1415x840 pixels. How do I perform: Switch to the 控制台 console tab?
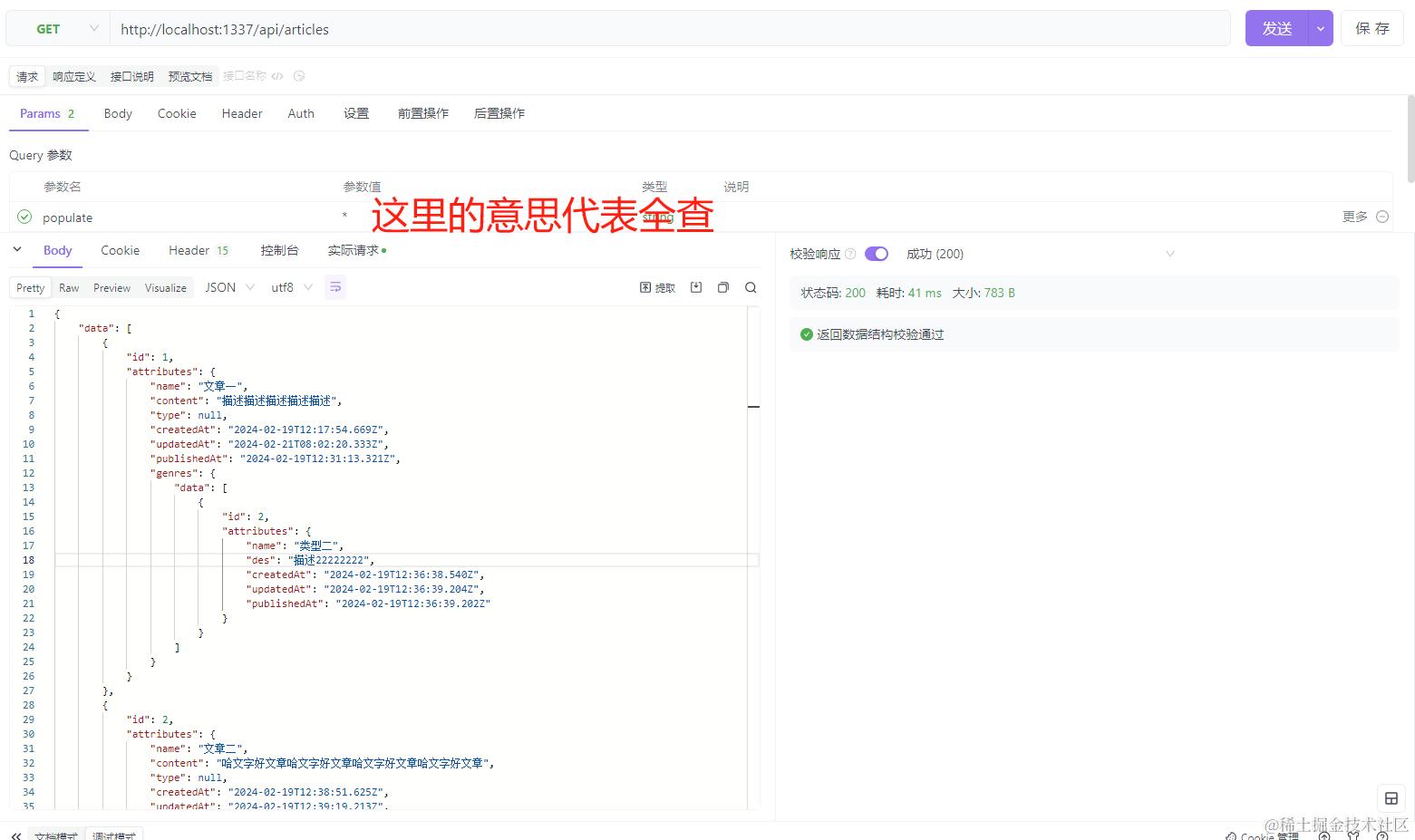(279, 250)
